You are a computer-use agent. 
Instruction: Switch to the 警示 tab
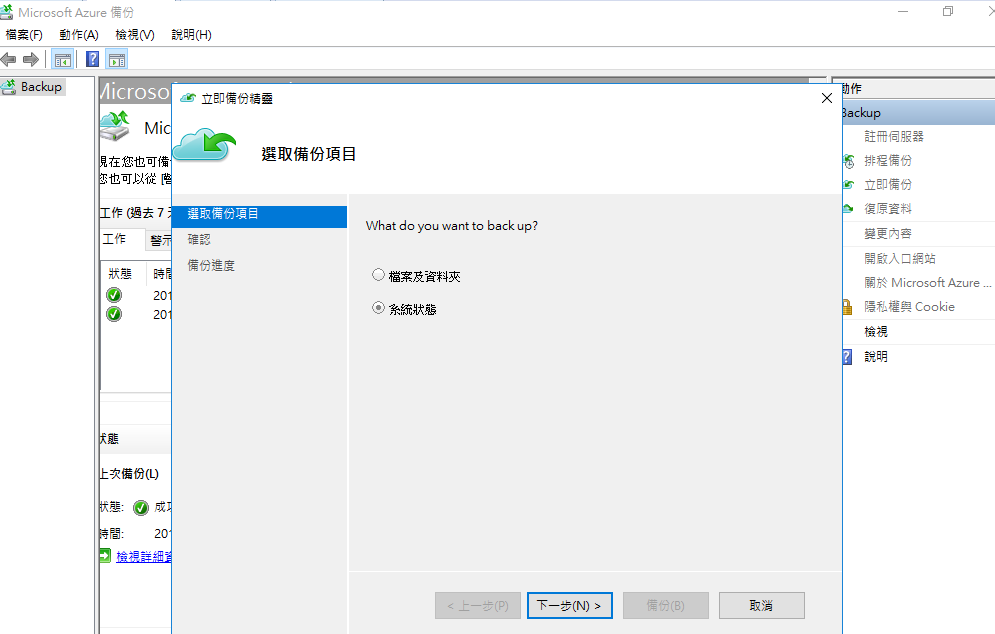(160, 241)
